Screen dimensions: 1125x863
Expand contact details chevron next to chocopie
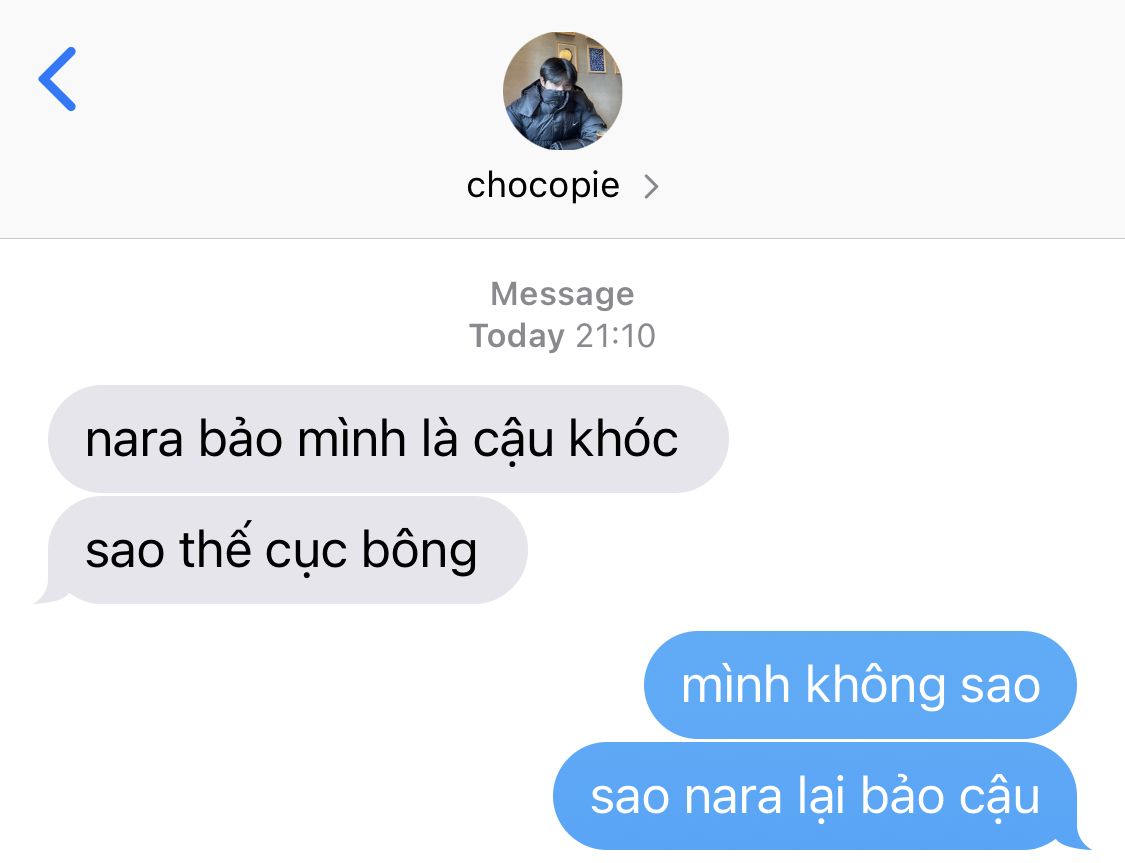pyautogui.click(x=651, y=187)
